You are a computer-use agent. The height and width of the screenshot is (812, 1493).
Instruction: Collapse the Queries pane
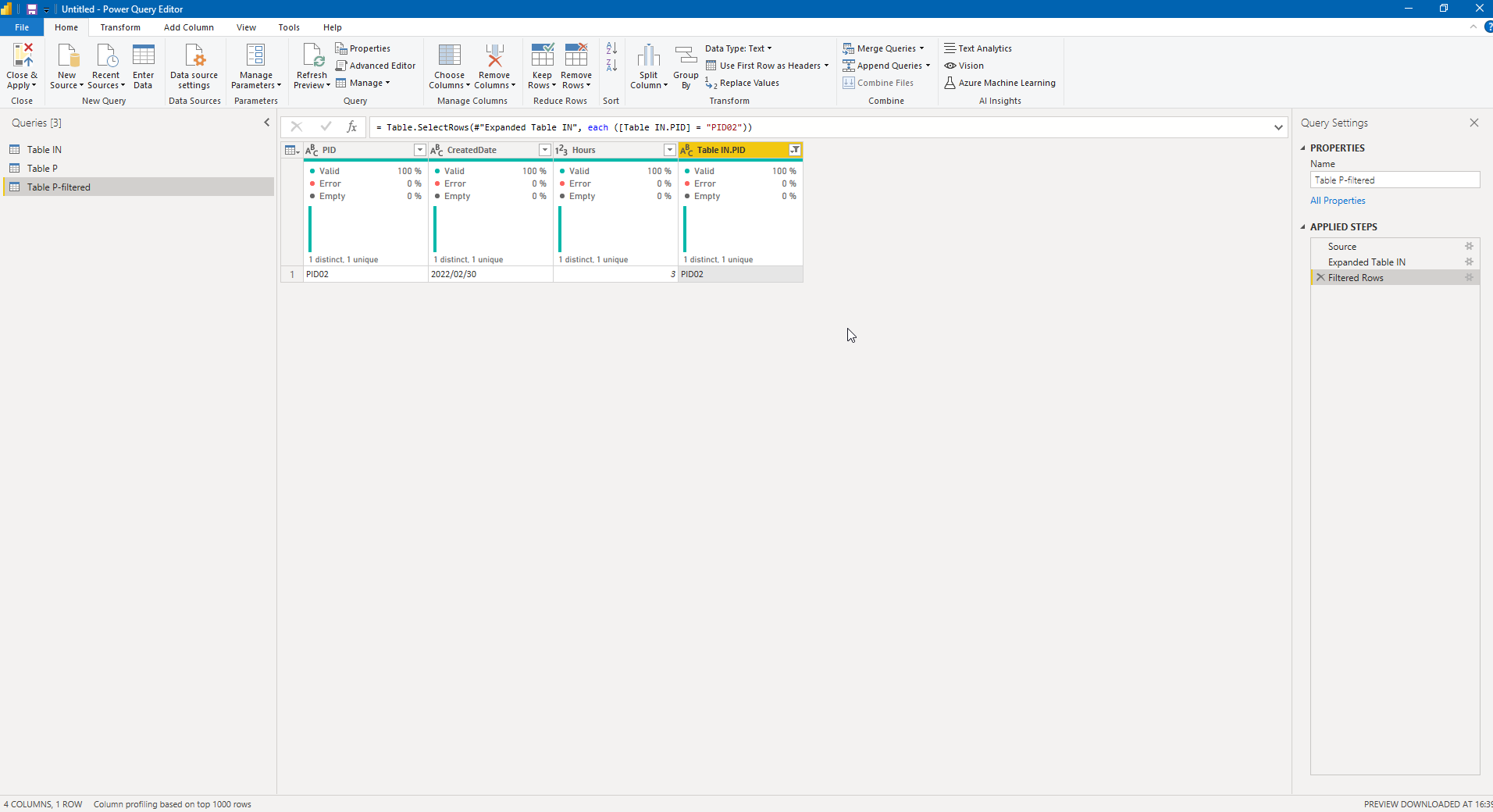coord(266,123)
